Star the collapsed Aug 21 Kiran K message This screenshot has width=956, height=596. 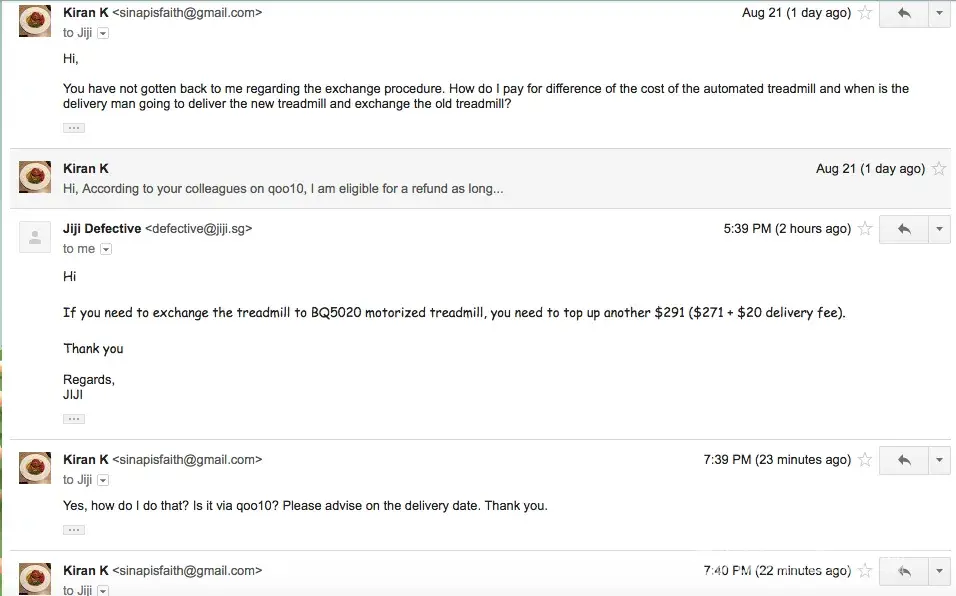939,169
